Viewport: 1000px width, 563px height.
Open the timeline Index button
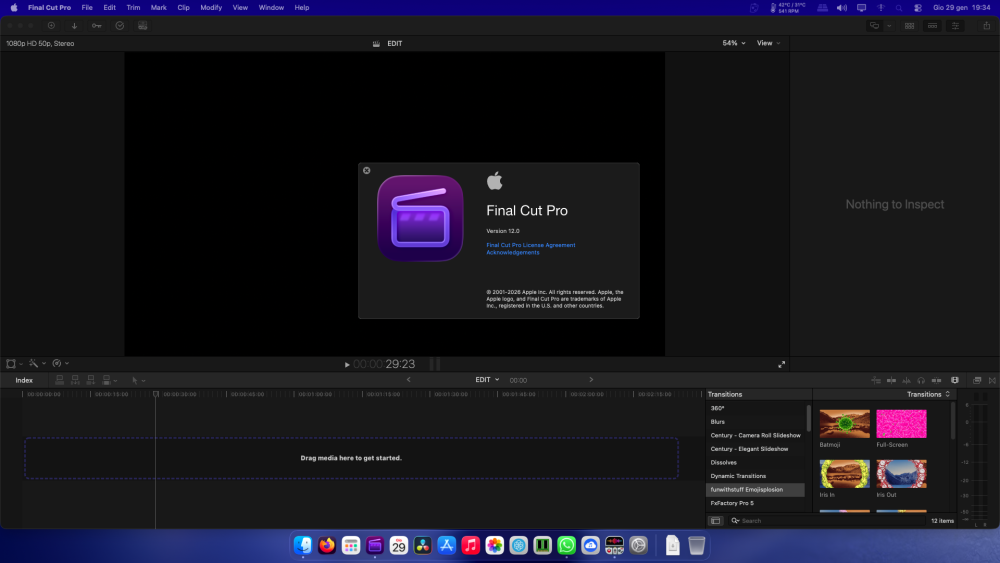tap(24, 380)
